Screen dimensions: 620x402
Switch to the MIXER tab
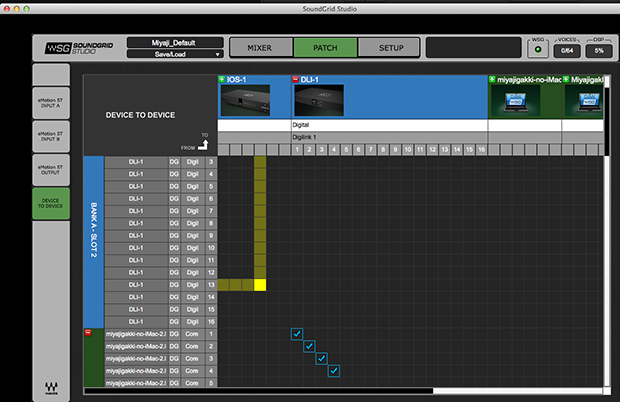pyautogui.click(x=260, y=48)
